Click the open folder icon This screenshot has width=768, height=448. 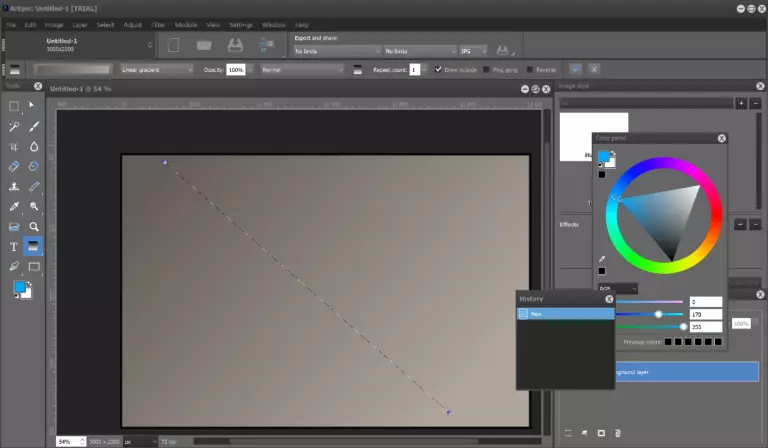point(204,46)
